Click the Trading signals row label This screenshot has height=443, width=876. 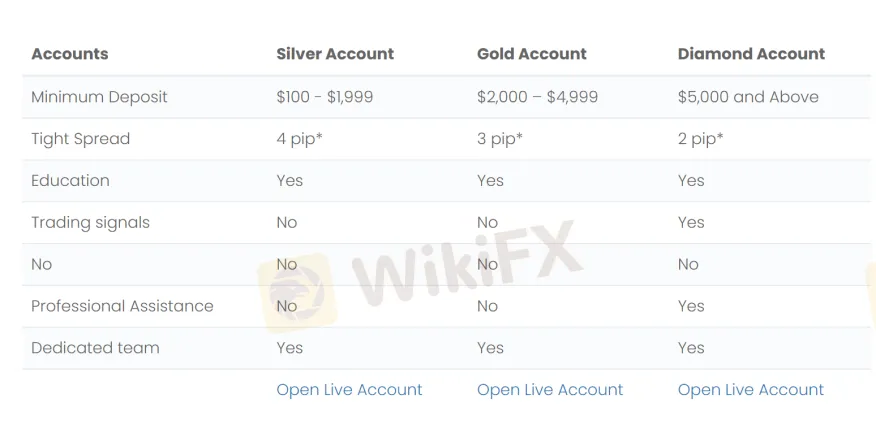(90, 223)
